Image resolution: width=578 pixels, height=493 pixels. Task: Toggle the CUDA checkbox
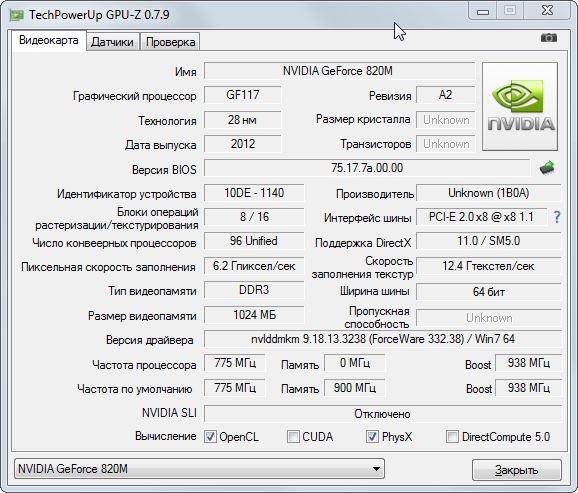tap(293, 437)
